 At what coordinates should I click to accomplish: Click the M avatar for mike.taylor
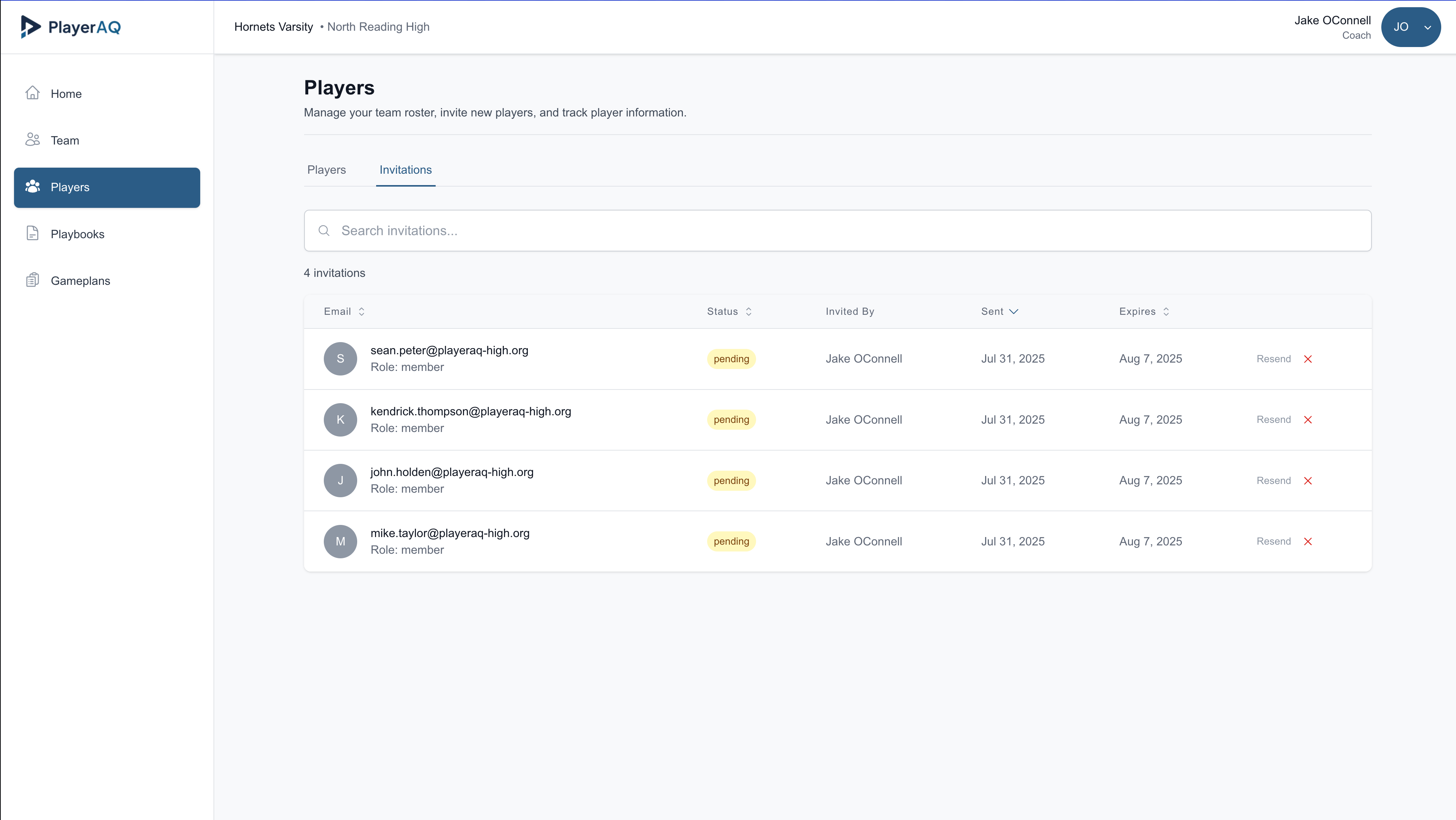coord(340,541)
